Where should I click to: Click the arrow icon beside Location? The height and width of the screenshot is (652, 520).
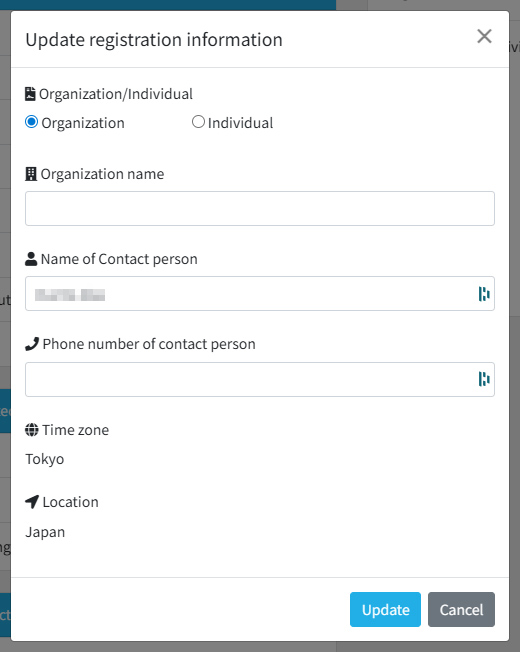coord(32,502)
